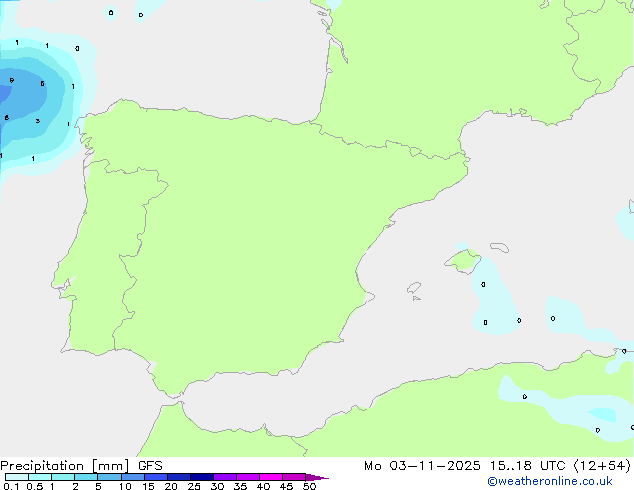This screenshot has height=490, width=634.
Task: Click the 10–15 mm legend color swatch
Action: (x=133, y=477)
